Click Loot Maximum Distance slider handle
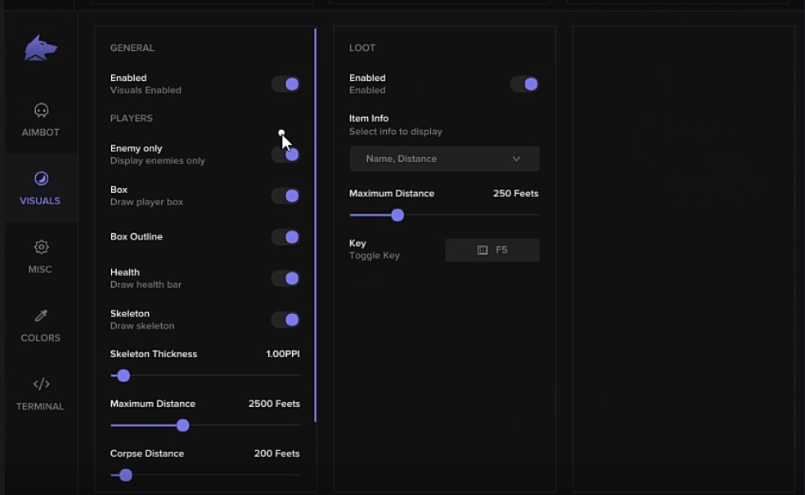 tap(397, 215)
